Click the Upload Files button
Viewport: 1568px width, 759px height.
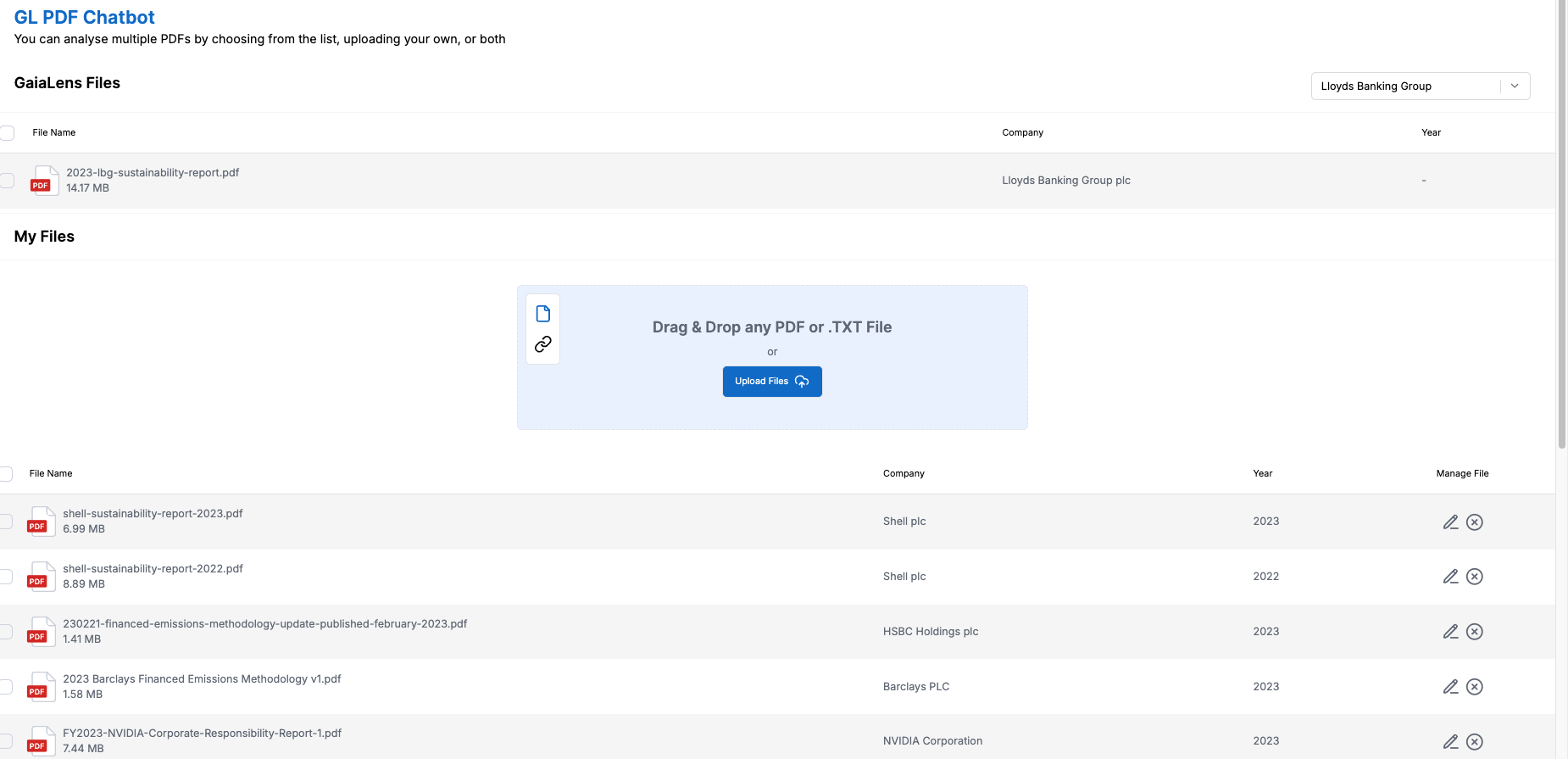coord(772,382)
